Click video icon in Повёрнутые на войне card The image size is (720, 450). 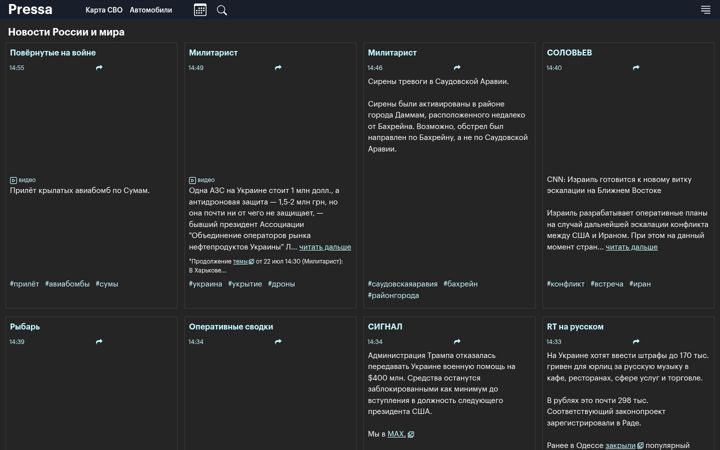click(x=13, y=180)
